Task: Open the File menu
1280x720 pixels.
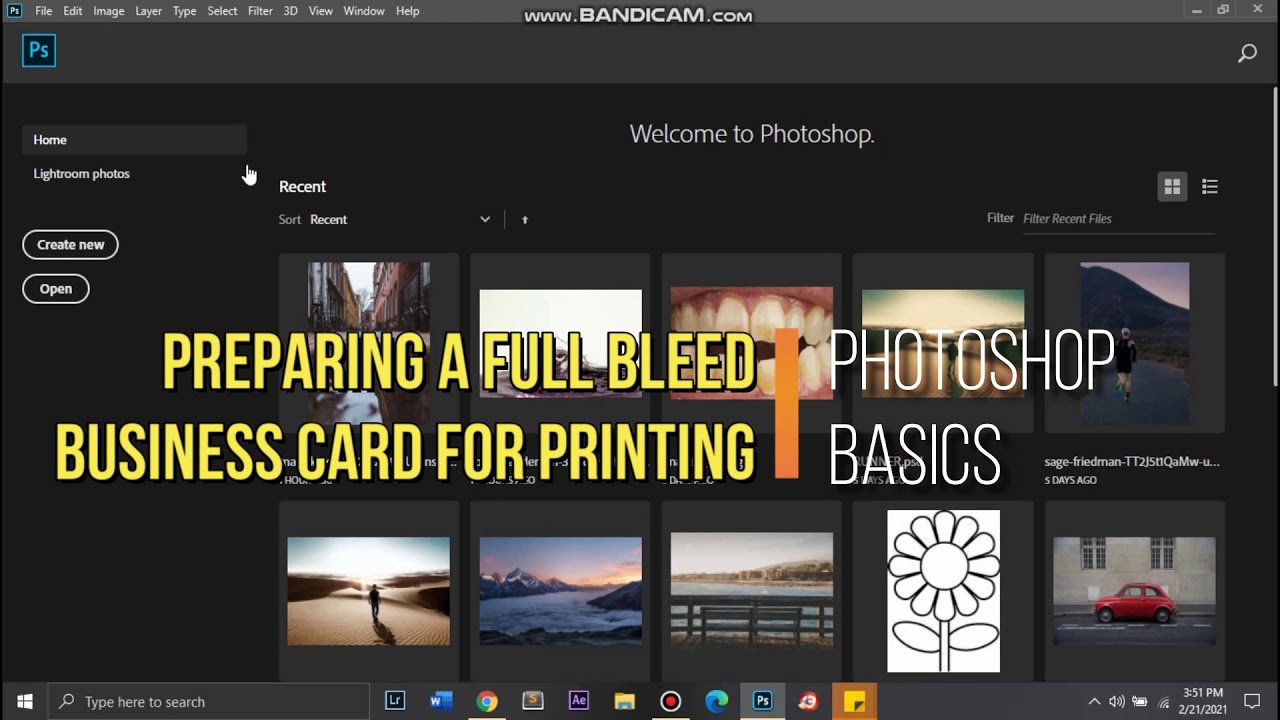Action: point(44,11)
